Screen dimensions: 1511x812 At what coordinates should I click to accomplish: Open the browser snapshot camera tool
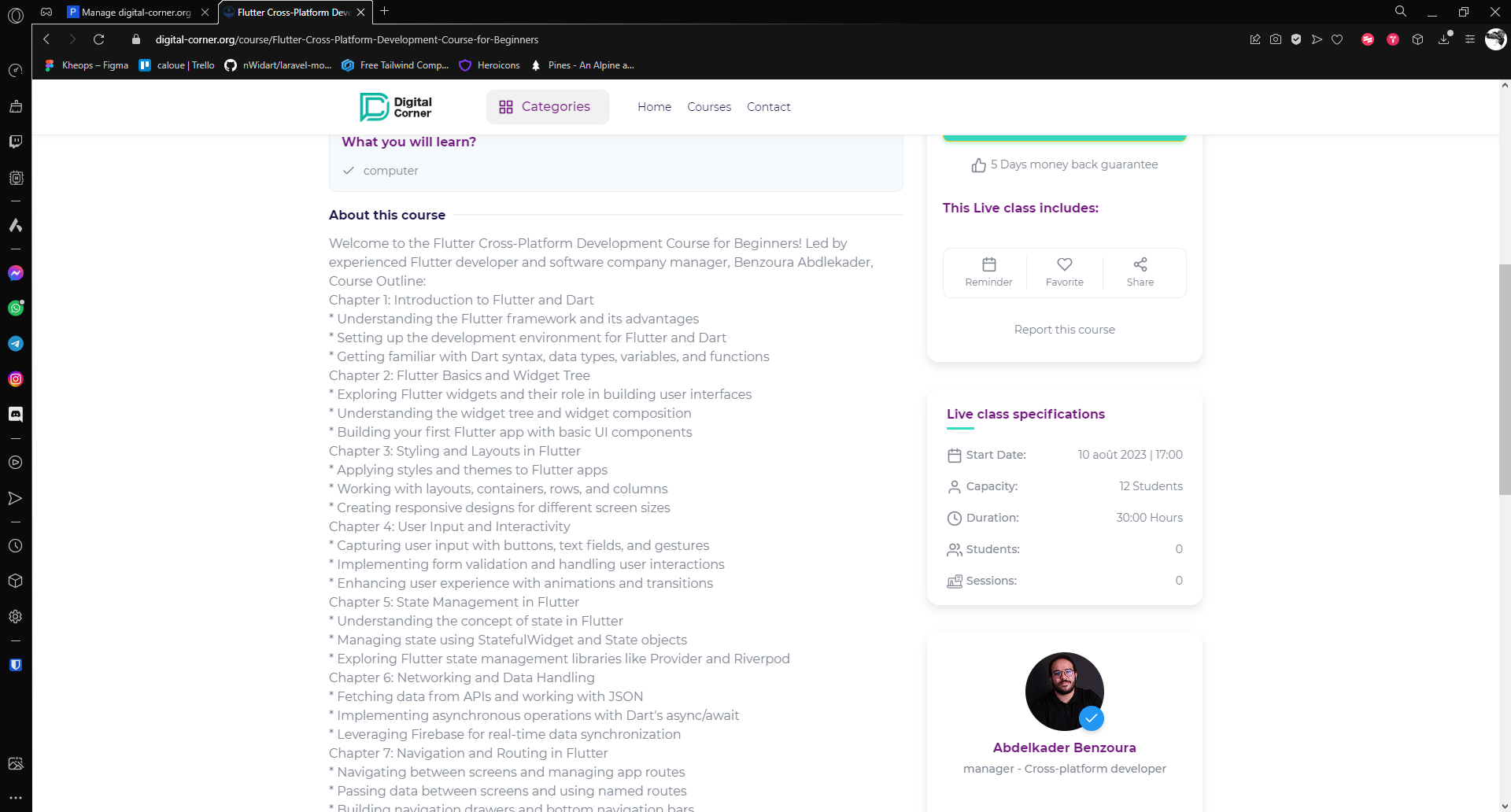[x=1276, y=39]
